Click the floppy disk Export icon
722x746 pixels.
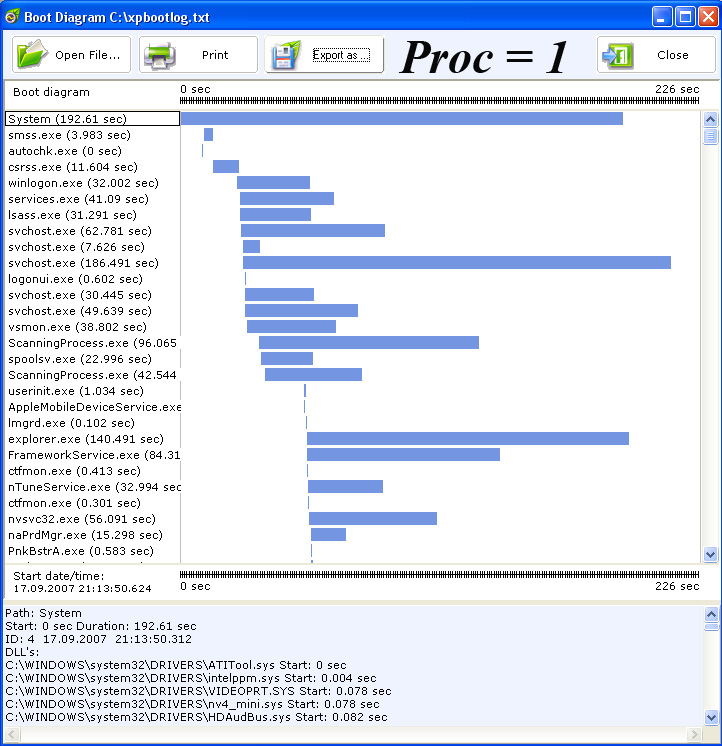click(286, 55)
